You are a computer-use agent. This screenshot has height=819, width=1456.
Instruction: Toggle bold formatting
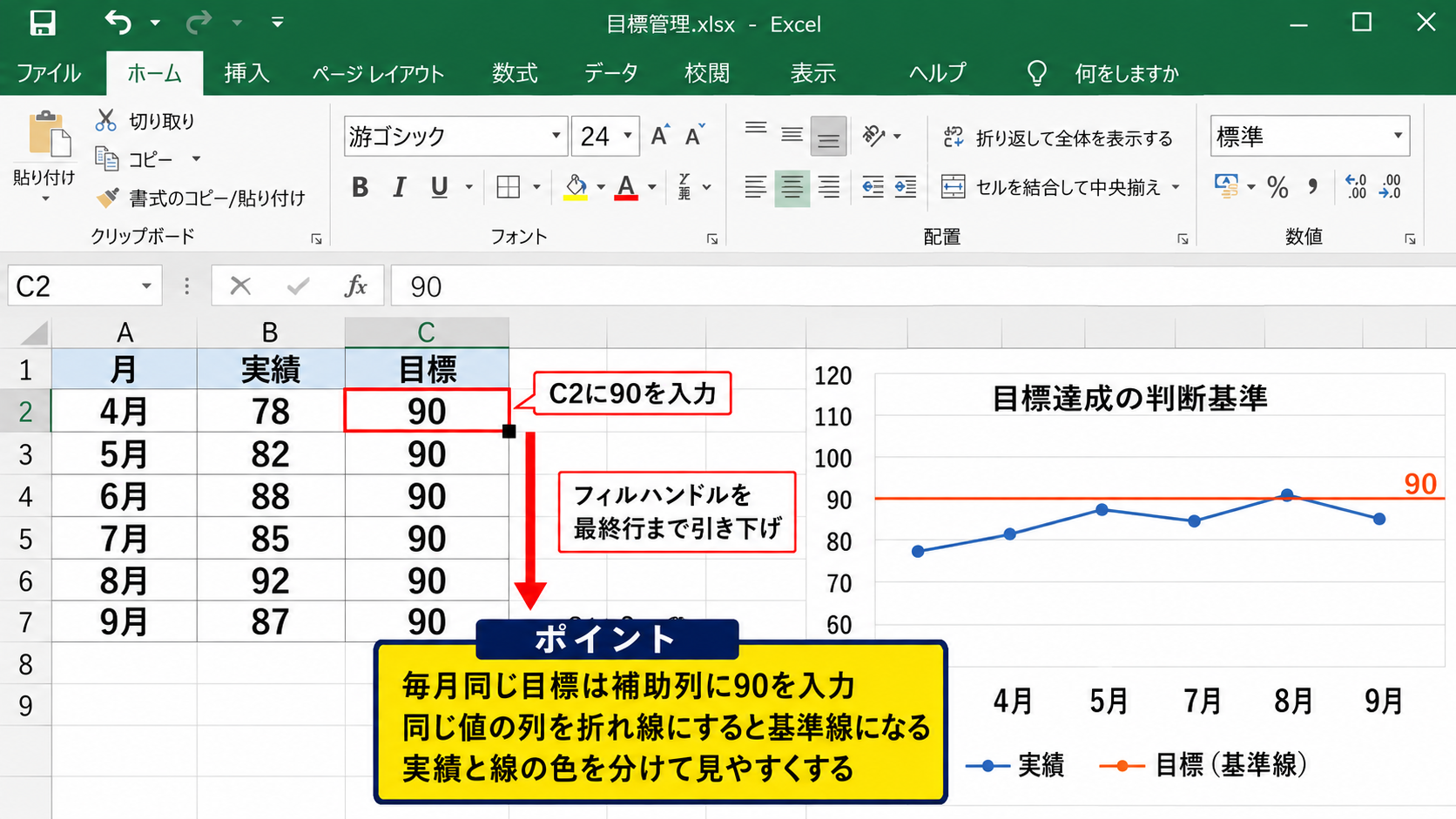tap(360, 187)
